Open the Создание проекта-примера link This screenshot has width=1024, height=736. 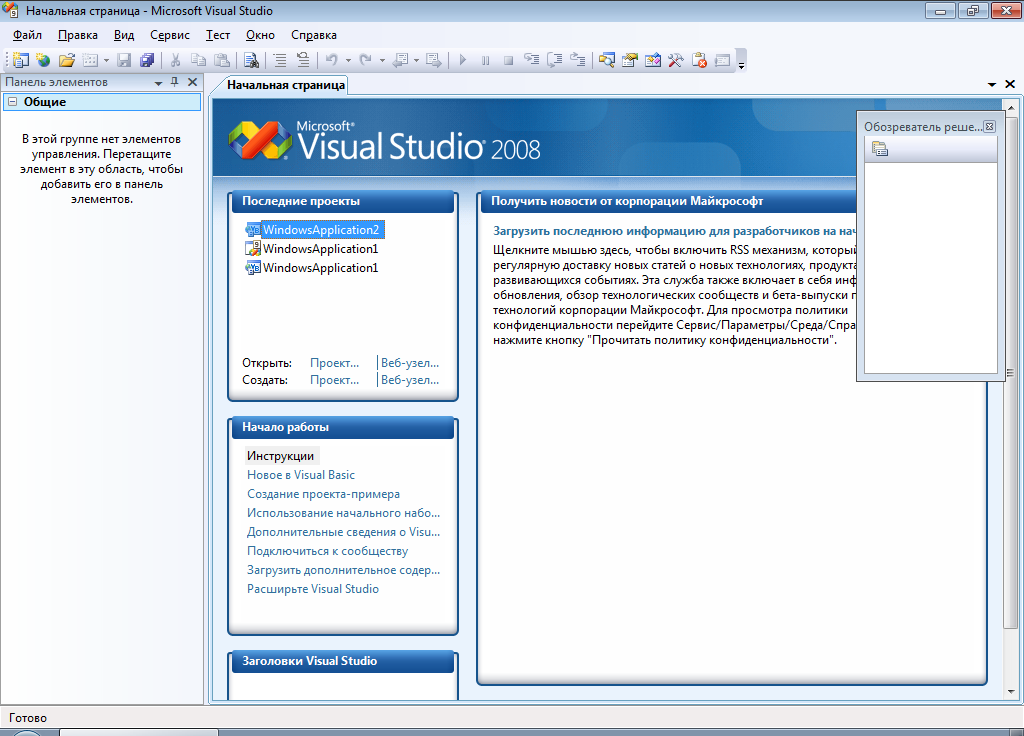(323, 494)
